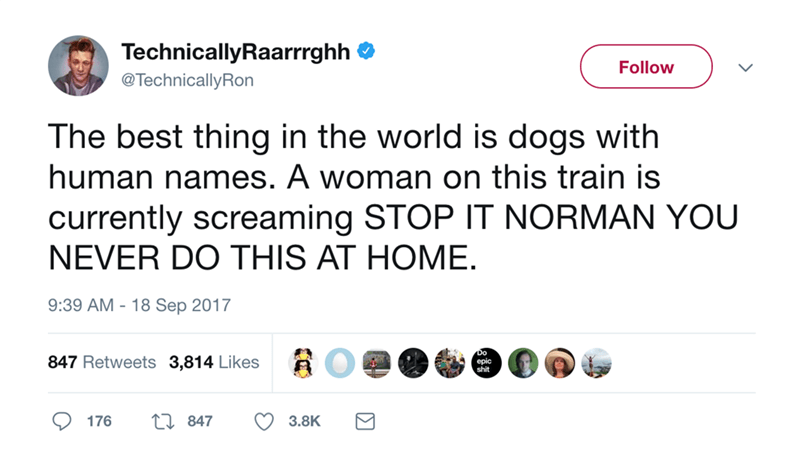800x468 pixels.
Task: Open the sun hat woman avatar profile
Action: [557, 363]
